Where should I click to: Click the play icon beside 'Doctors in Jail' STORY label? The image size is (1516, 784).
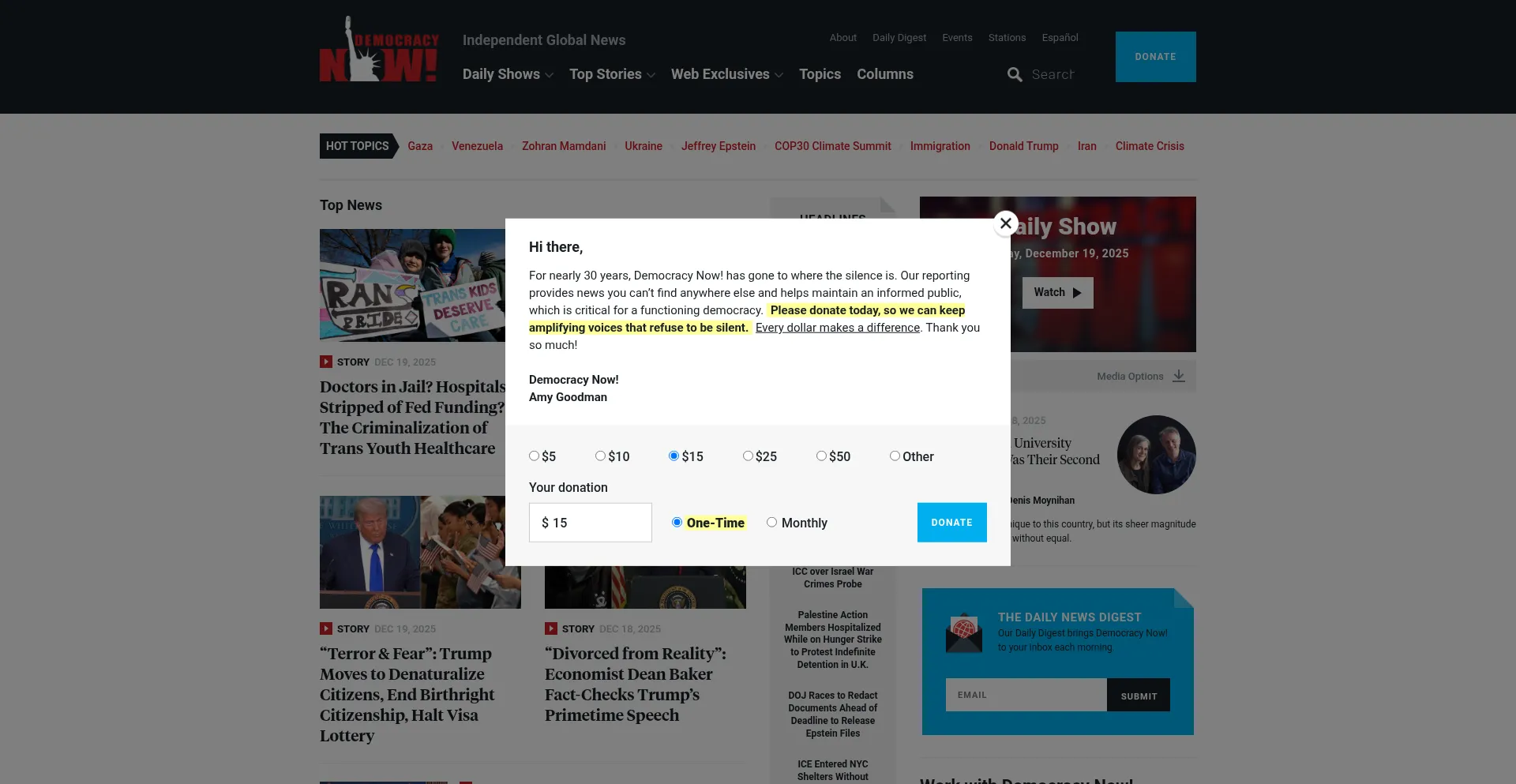326,362
